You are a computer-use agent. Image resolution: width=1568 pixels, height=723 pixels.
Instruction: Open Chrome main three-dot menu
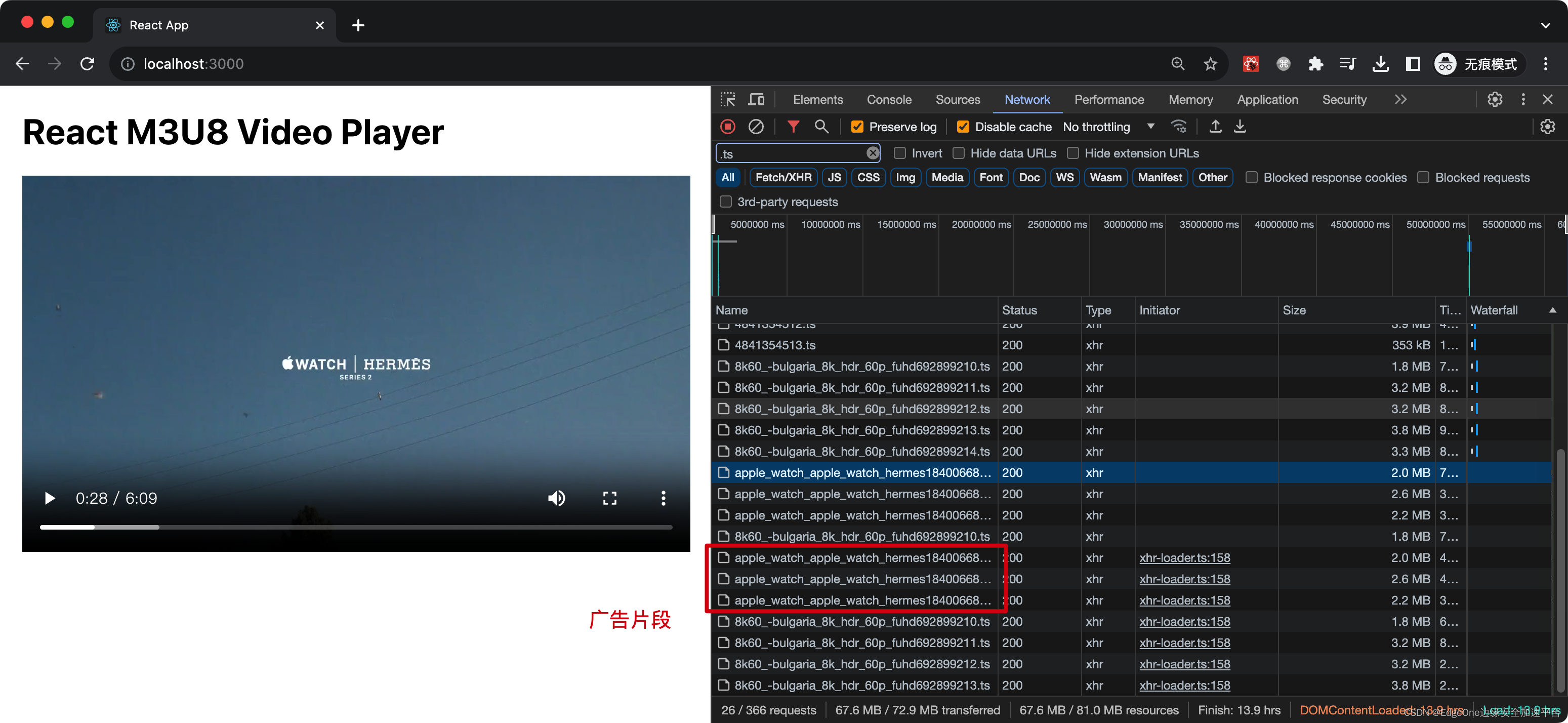click(x=1545, y=64)
